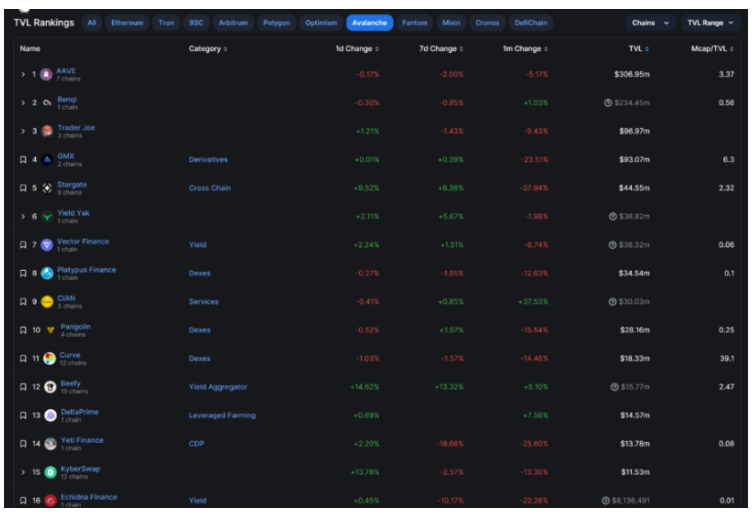Bookmark the GMX row
This screenshot has height=516, width=756.
point(23,160)
